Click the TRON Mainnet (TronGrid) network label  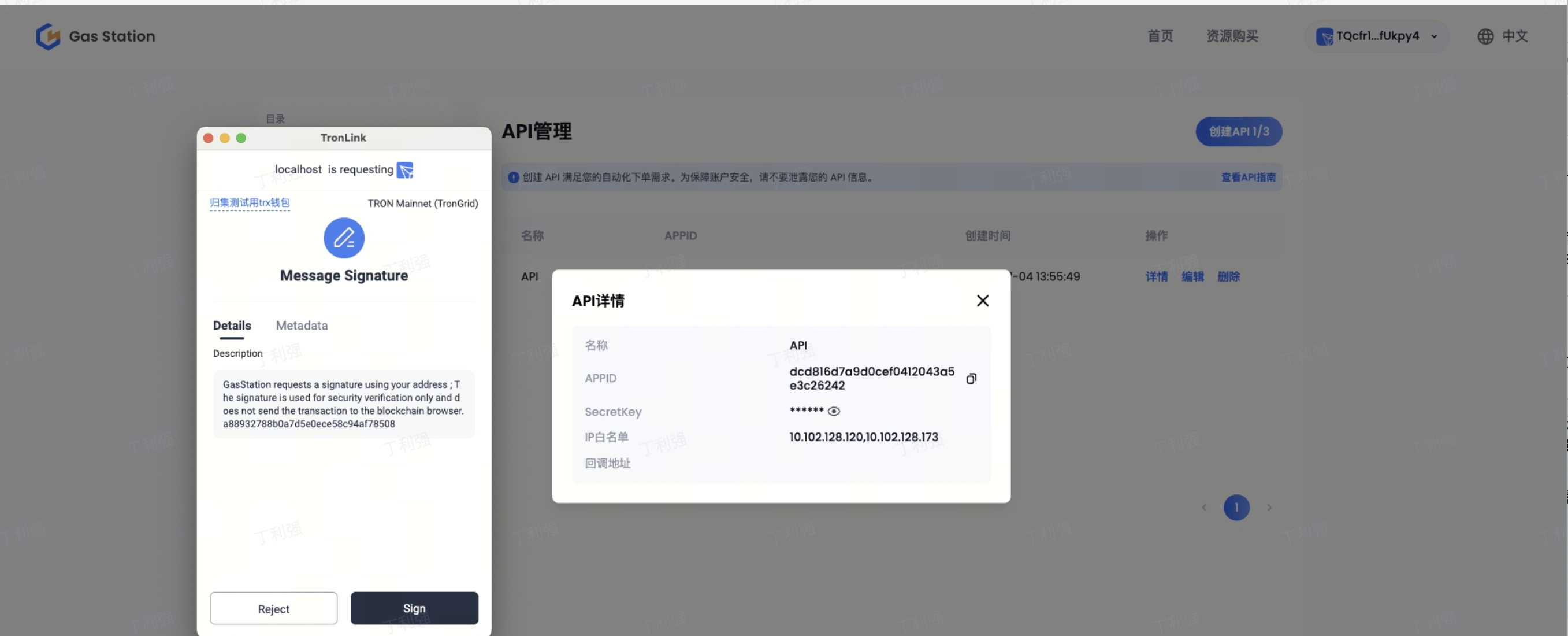click(x=422, y=204)
